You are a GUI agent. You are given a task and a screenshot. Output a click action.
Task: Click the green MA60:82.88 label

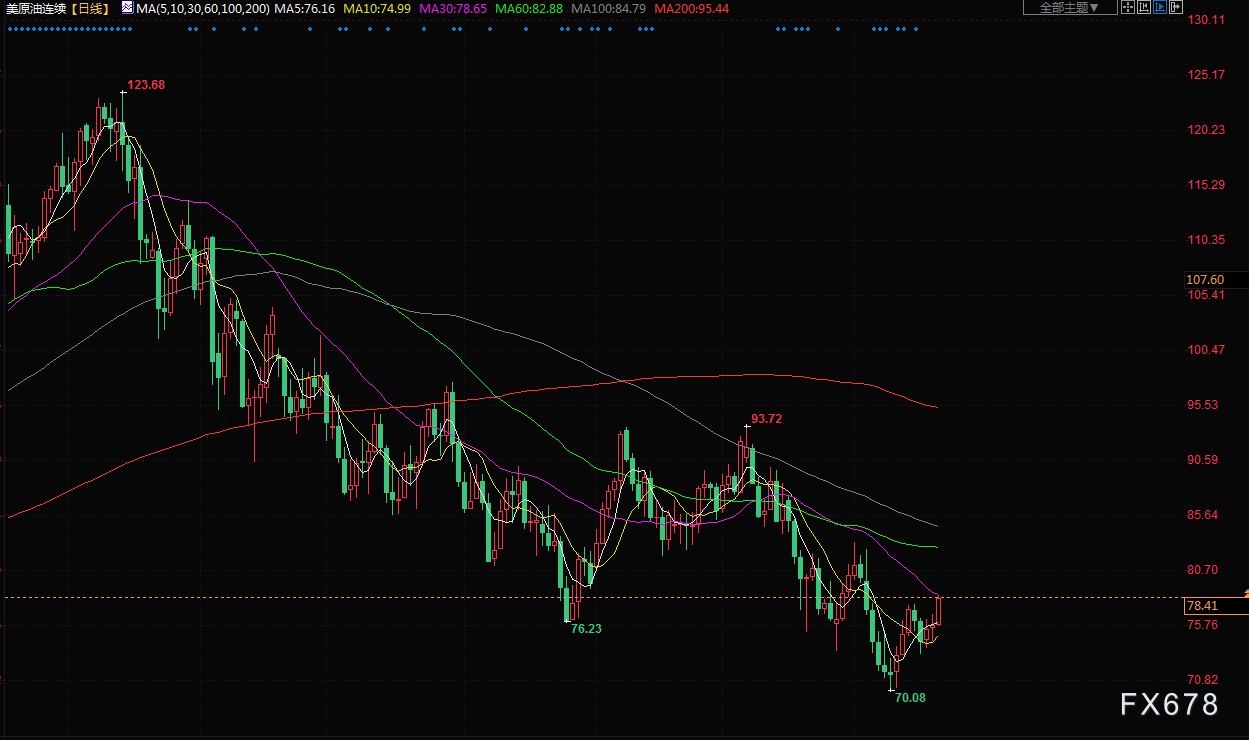click(x=528, y=8)
